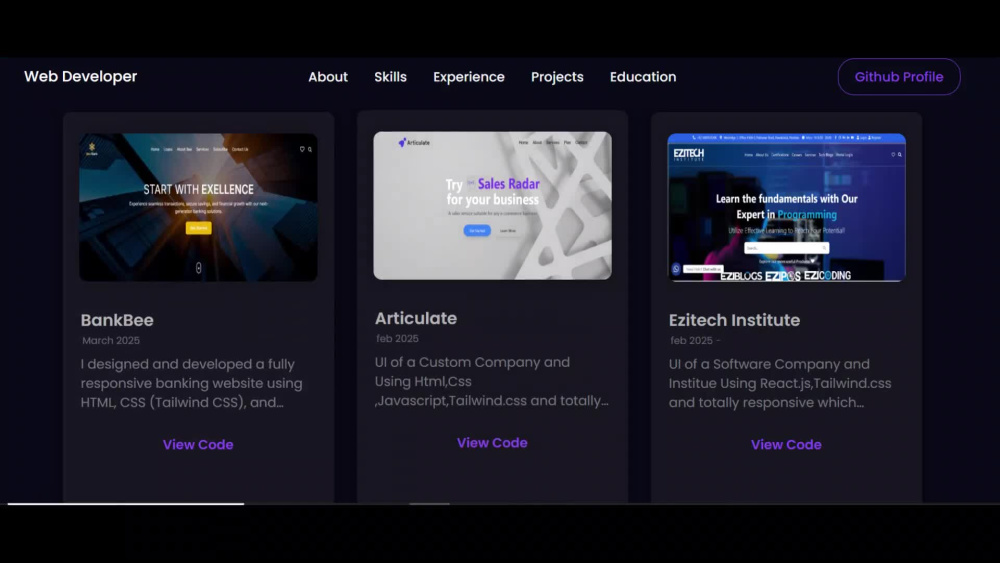Click the scroll mouse icon in BankBee preview

click(198, 268)
